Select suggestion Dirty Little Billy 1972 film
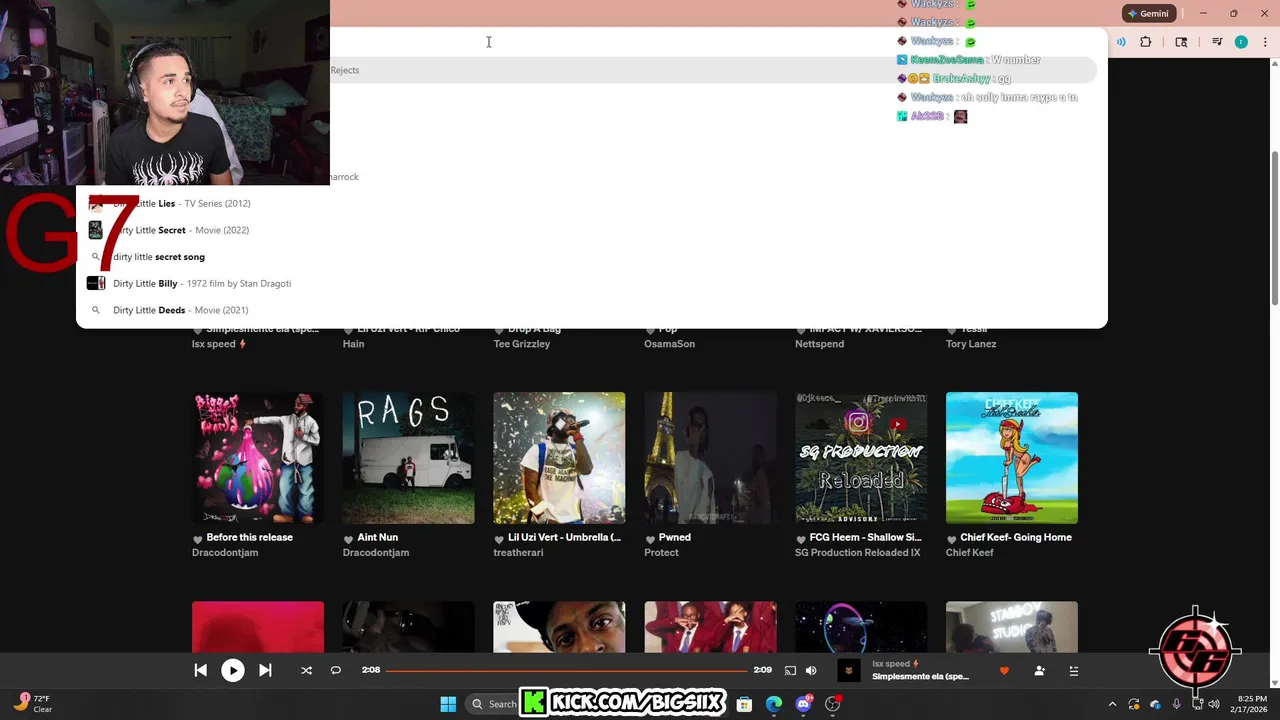Image resolution: width=1280 pixels, height=720 pixels. click(x=202, y=284)
